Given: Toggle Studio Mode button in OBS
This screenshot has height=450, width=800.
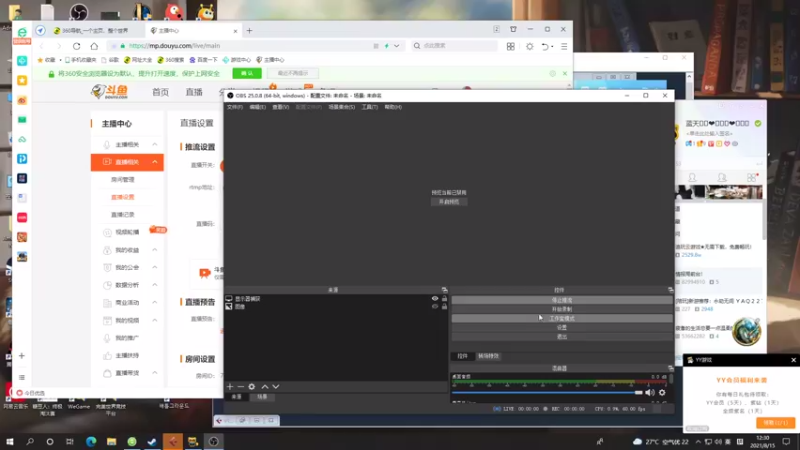Looking at the screenshot, I should (562, 318).
